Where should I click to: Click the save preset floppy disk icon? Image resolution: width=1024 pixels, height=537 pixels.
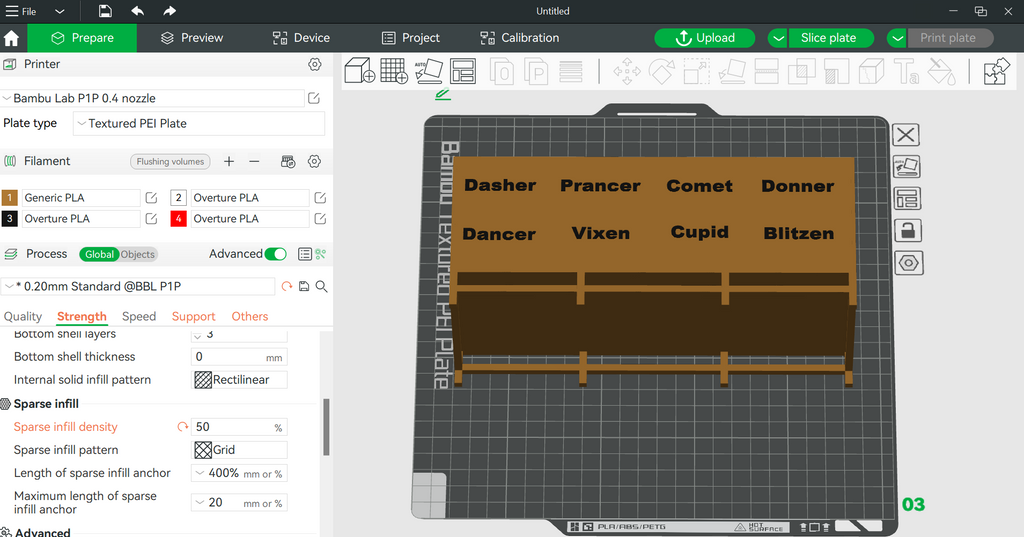304,286
